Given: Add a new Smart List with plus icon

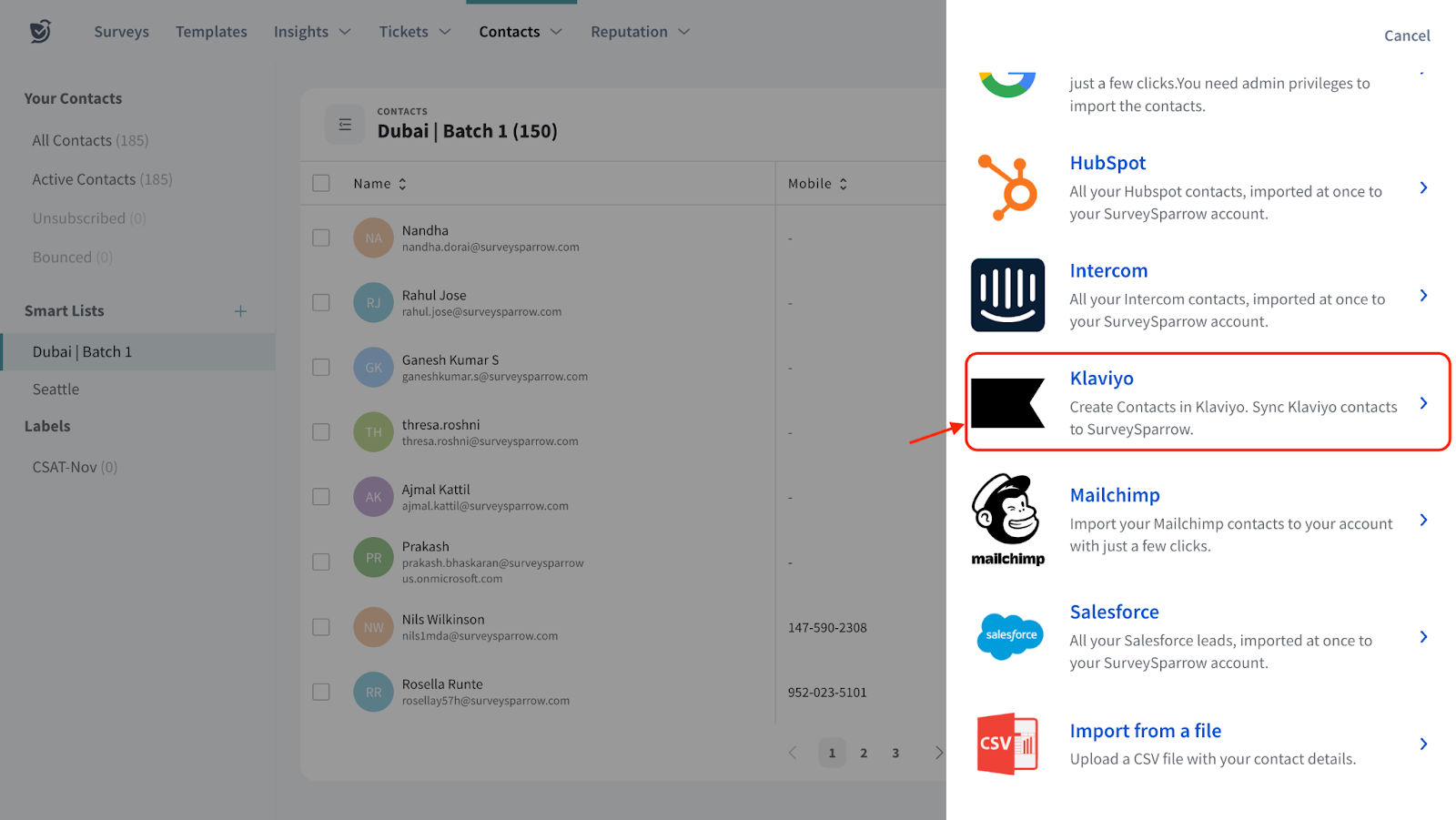Looking at the screenshot, I should tap(240, 311).
